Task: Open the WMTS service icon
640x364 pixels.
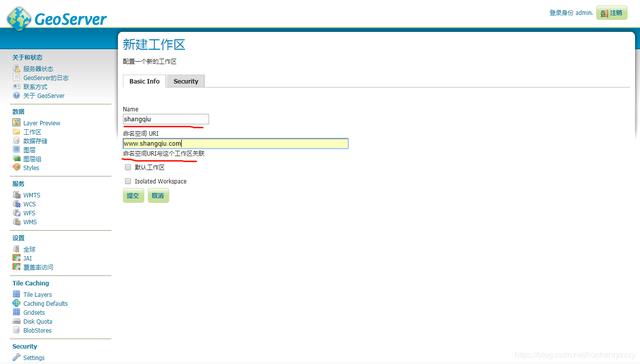Action: 16,195
